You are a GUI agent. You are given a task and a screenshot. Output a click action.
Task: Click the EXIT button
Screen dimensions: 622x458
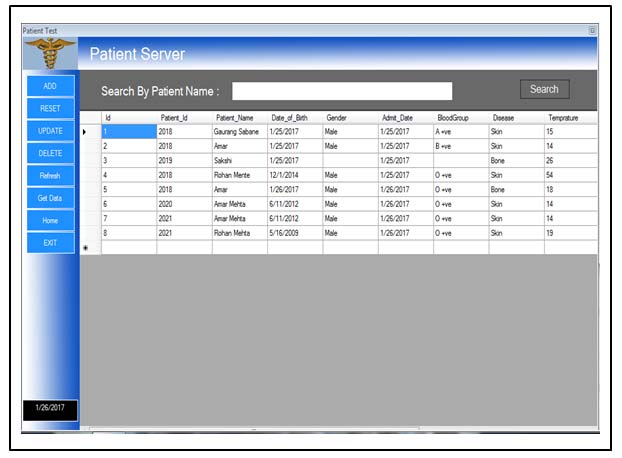[x=50, y=243]
